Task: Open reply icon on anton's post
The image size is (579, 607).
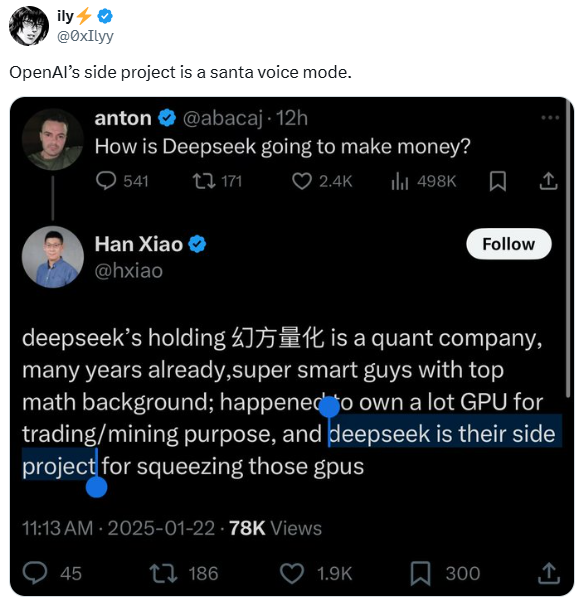Action: pyautogui.click(x=106, y=181)
